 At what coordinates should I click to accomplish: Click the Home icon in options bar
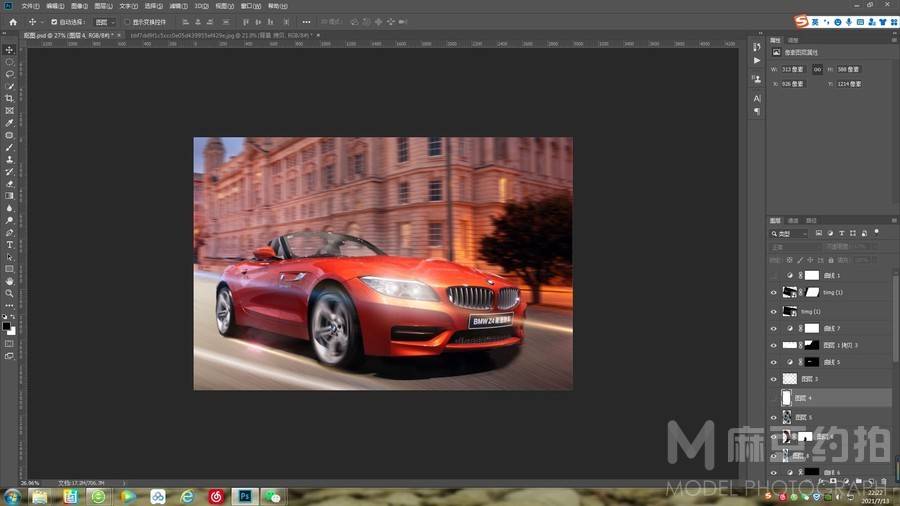[x=13, y=22]
